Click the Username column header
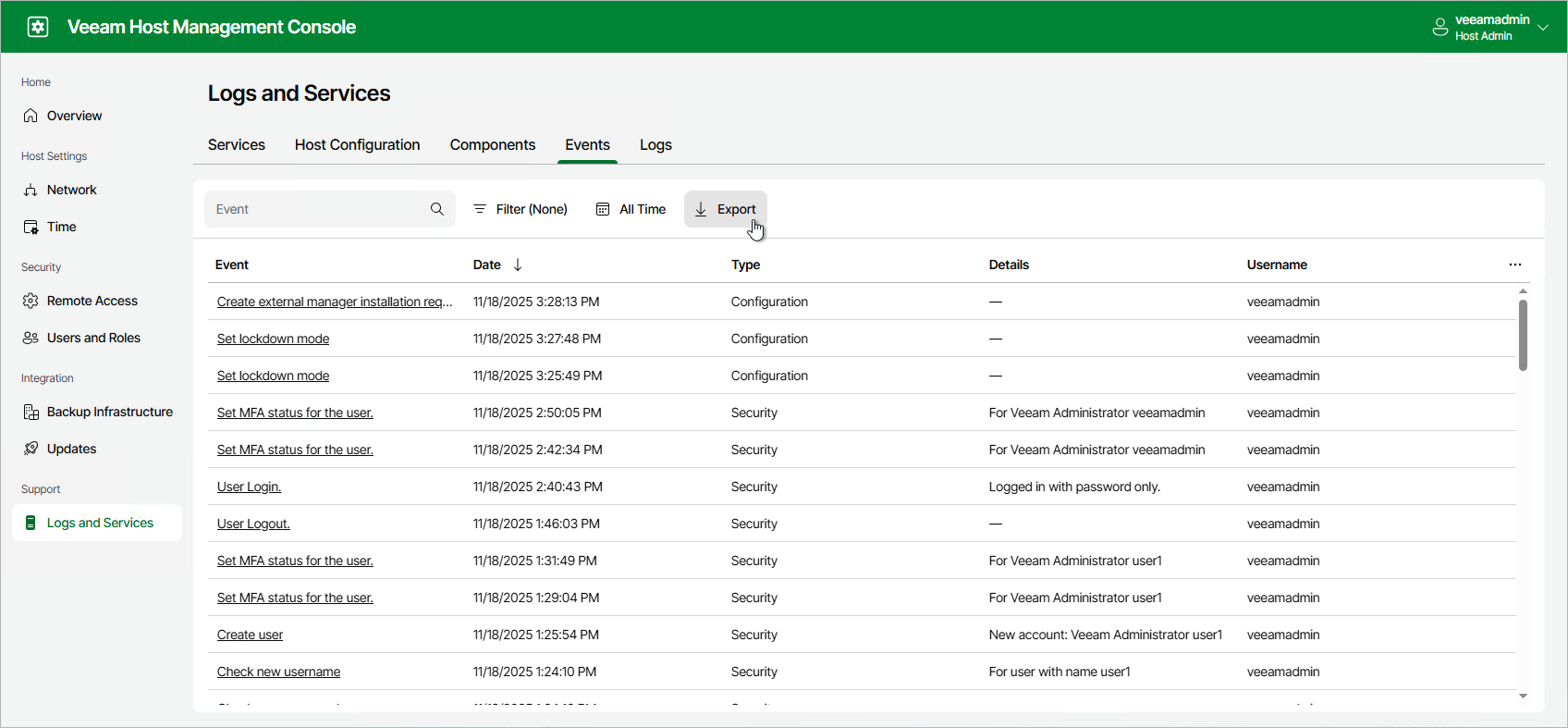This screenshot has height=728, width=1568. click(1277, 265)
